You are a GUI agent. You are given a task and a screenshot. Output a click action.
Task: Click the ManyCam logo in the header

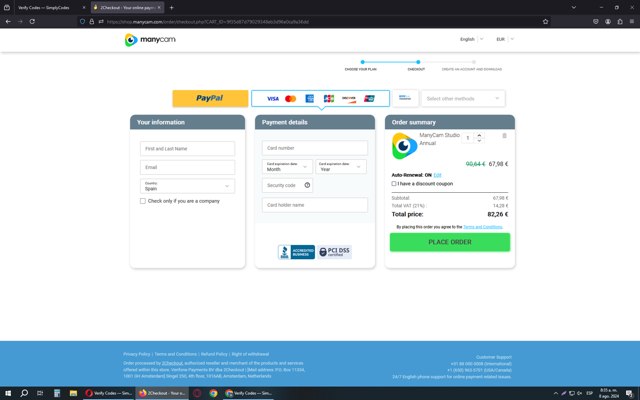150,40
